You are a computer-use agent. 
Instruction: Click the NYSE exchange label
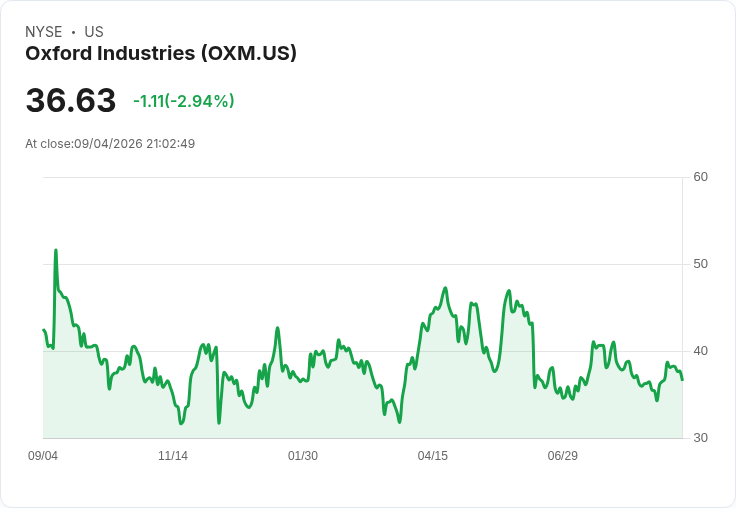44,32
